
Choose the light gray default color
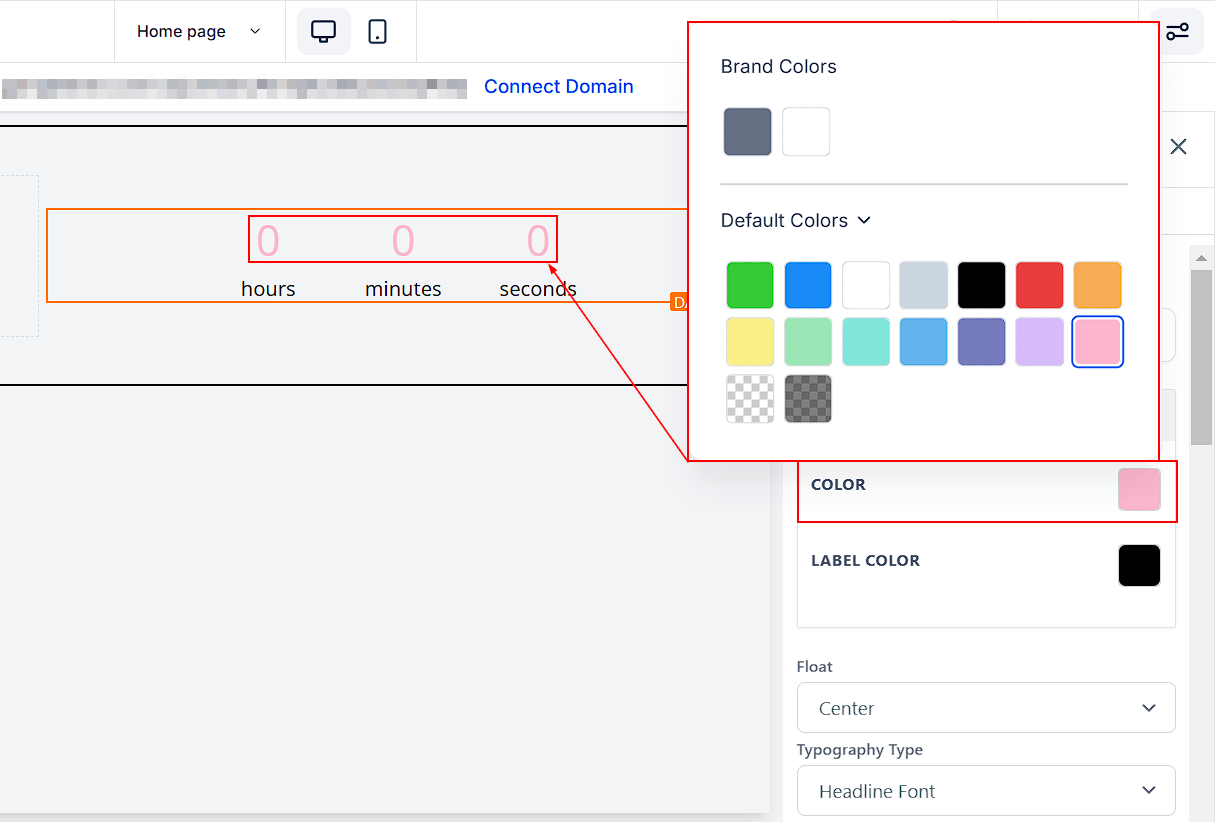(x=924, y=286)
